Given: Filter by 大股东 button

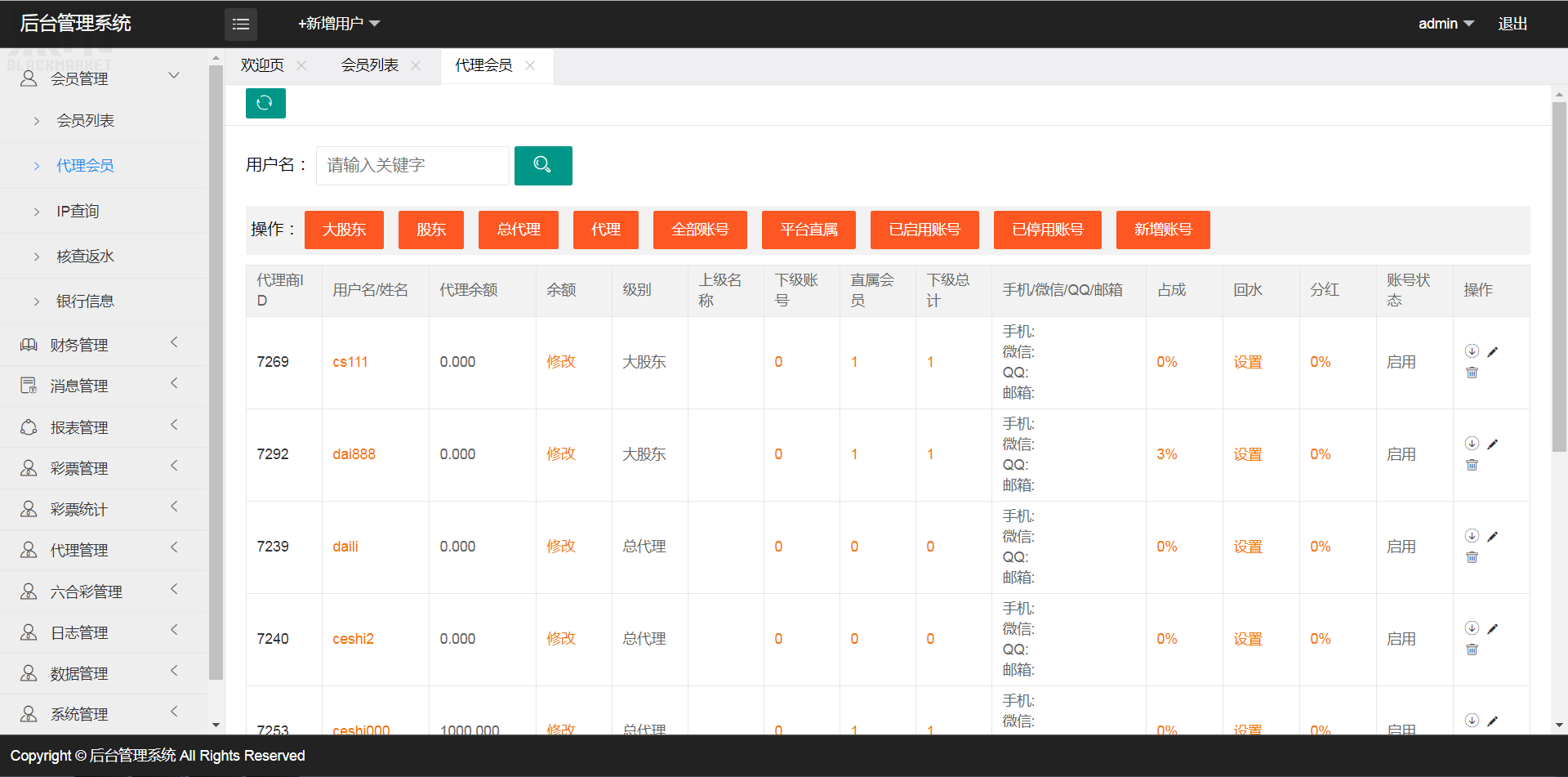Looking at the screenshot, I should tap(344, 230).
